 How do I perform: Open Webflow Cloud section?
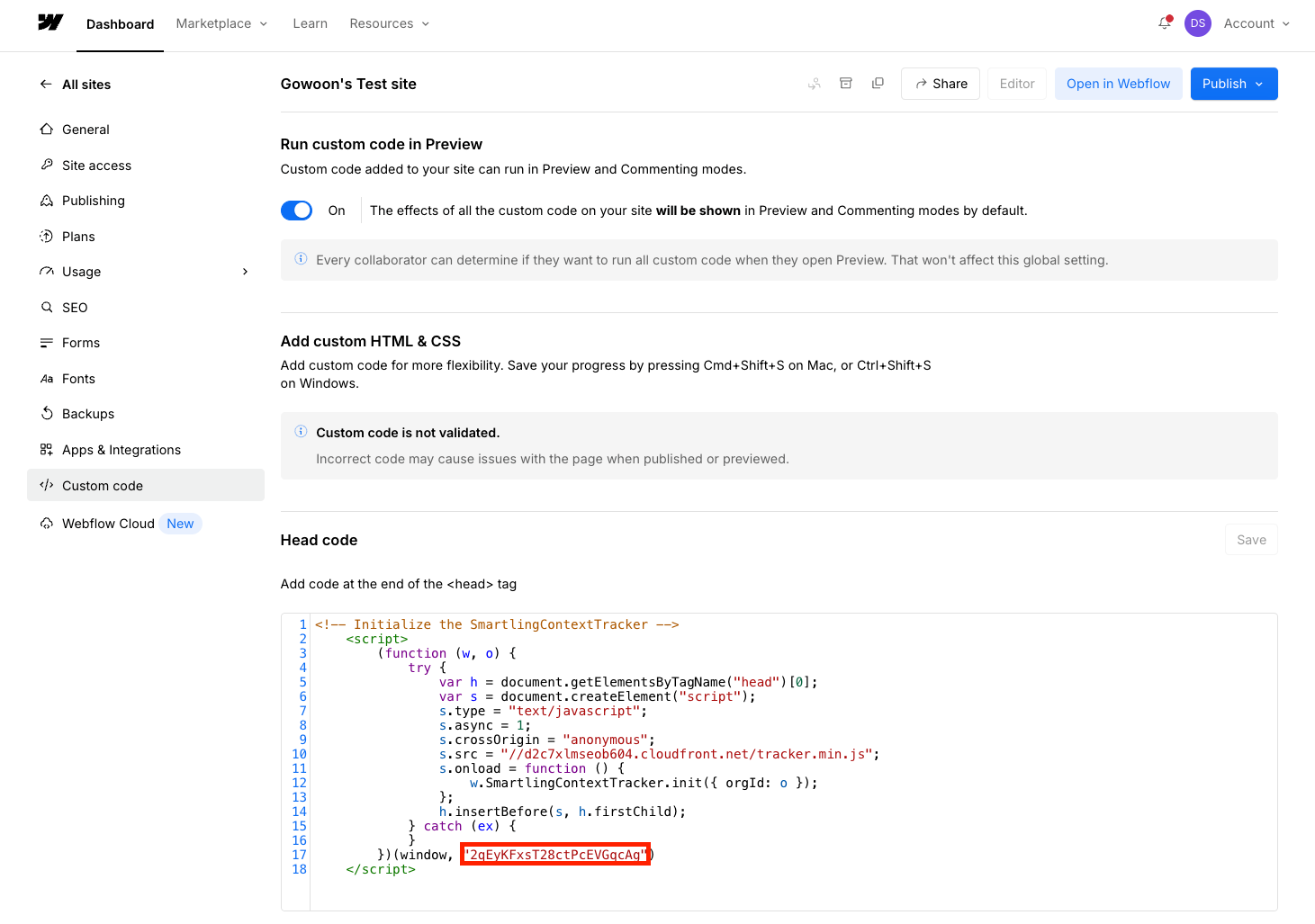tap(108, 524)
